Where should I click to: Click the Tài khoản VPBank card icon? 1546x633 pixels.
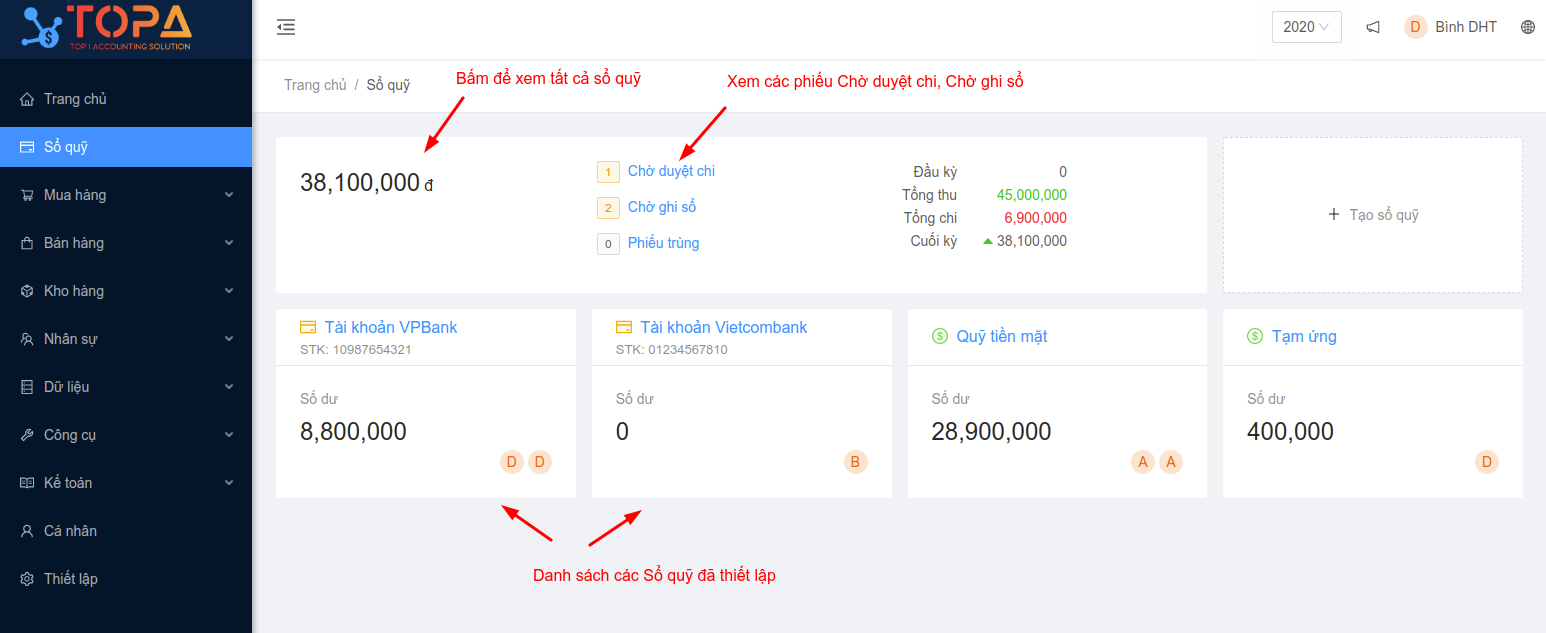point(308,327)
